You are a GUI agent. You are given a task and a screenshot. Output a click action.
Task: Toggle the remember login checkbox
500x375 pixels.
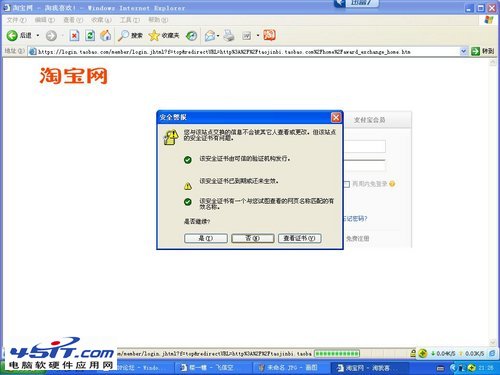click(x=346, y=184)
